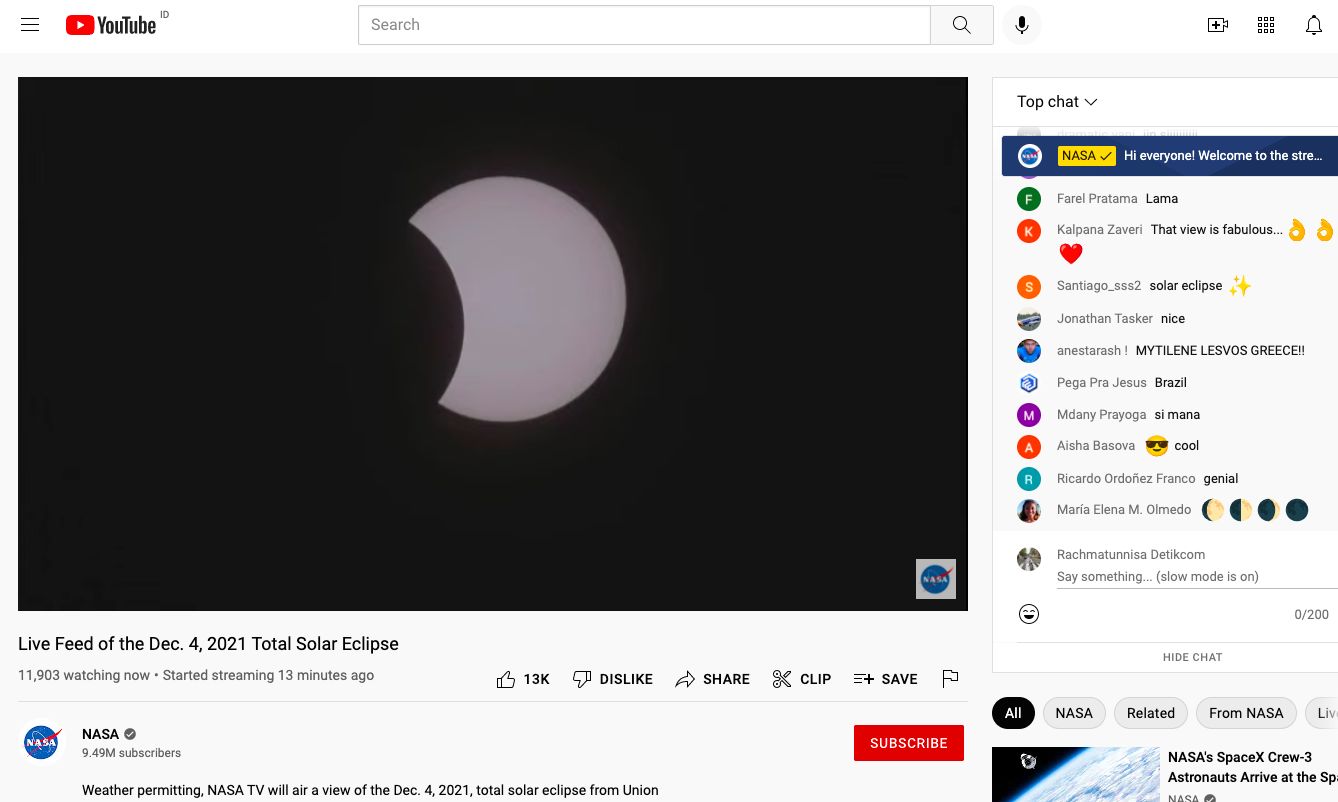Open the hamburger guide menu
The height and width of the screenshot is (802, 1338).
pos(30,25)
